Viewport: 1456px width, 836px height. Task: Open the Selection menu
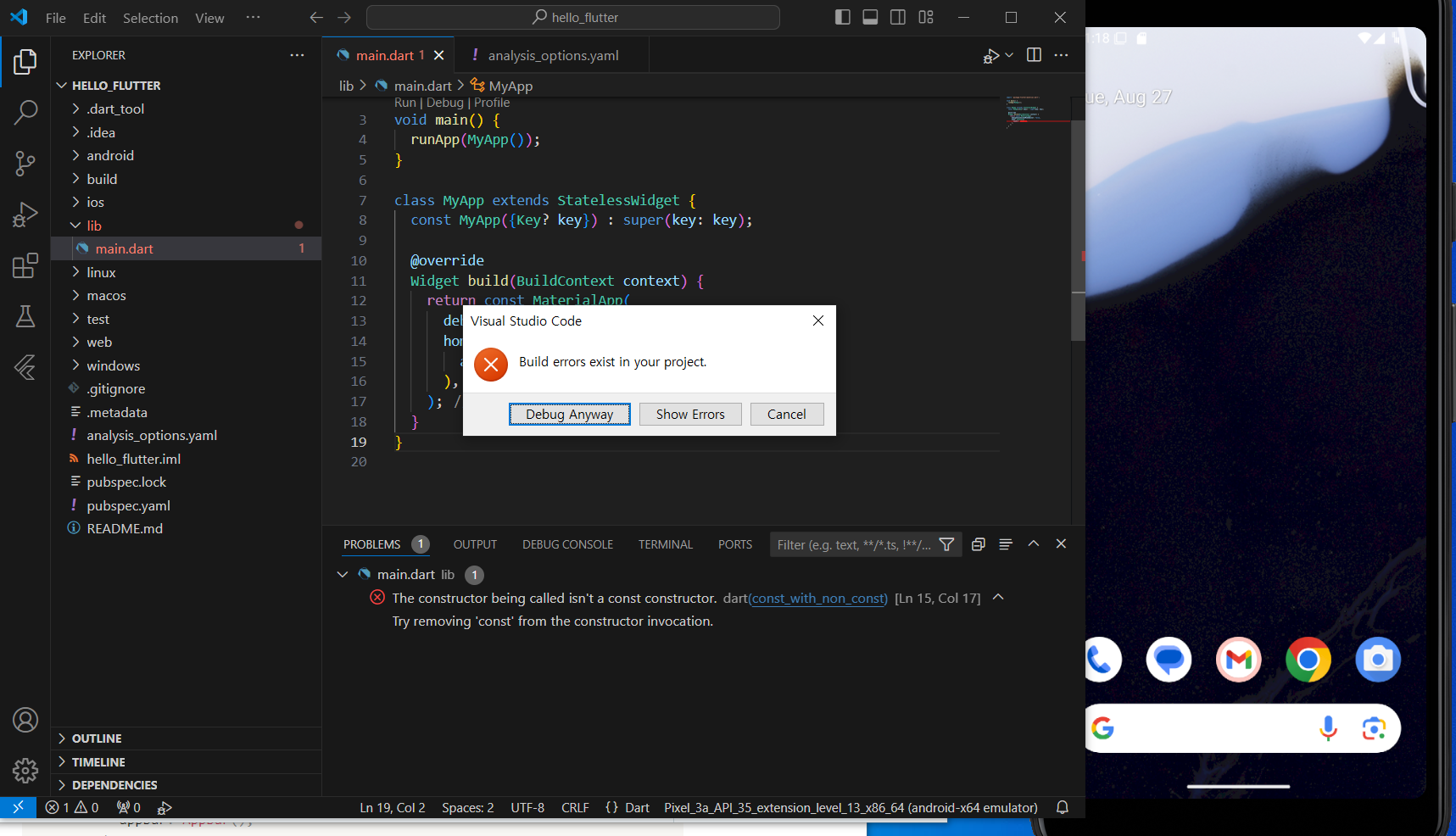(x=150, y=18)
